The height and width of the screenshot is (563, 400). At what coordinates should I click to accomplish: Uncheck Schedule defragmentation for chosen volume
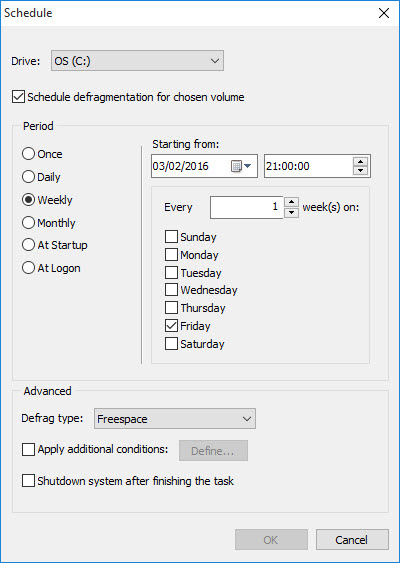coord(18,97)
